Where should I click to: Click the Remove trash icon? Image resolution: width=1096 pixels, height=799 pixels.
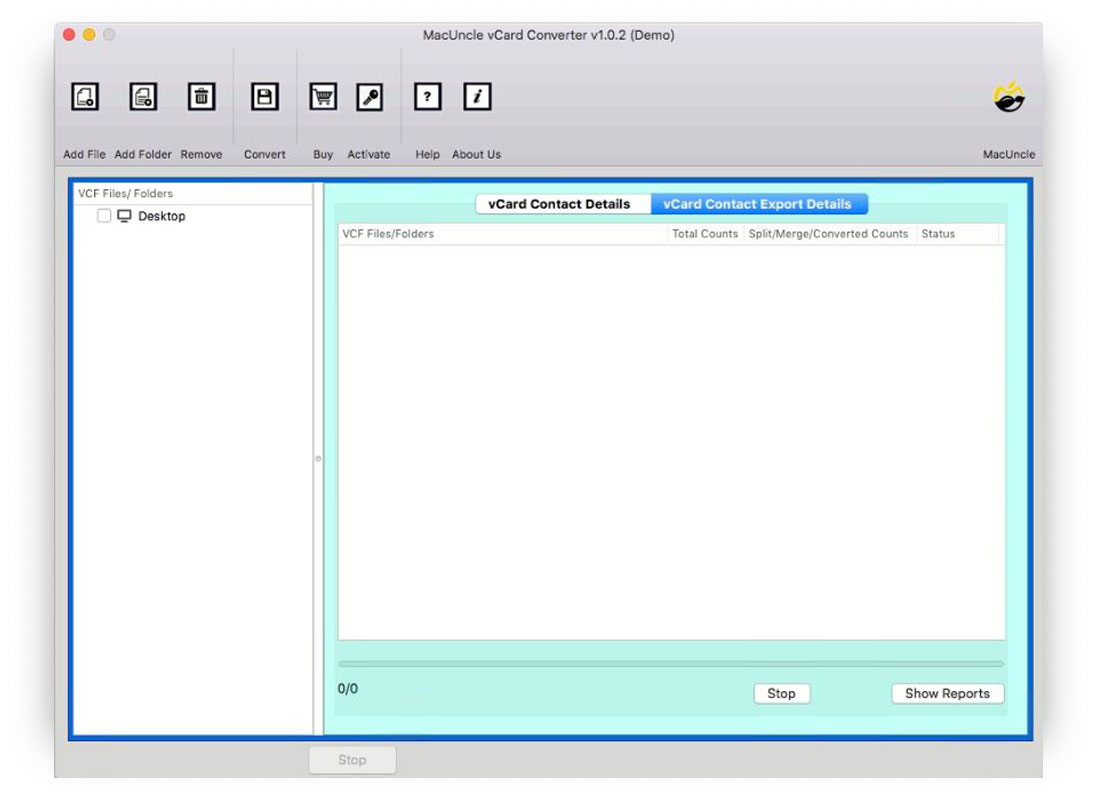pyautogui.click(x=201, y=96)
